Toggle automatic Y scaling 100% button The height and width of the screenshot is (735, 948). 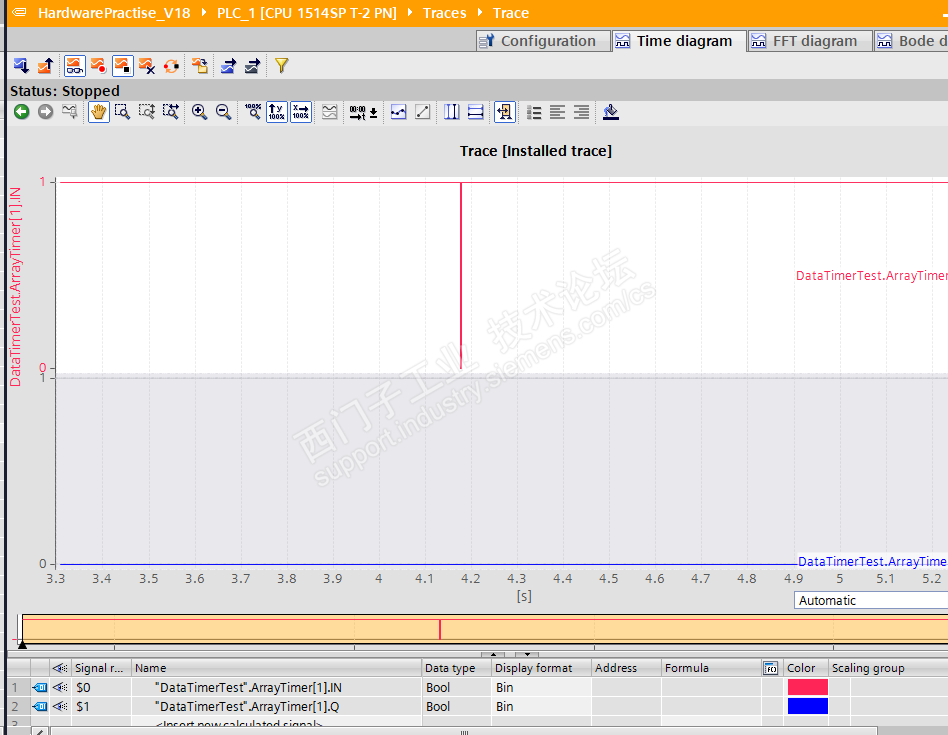coord(277,112)
